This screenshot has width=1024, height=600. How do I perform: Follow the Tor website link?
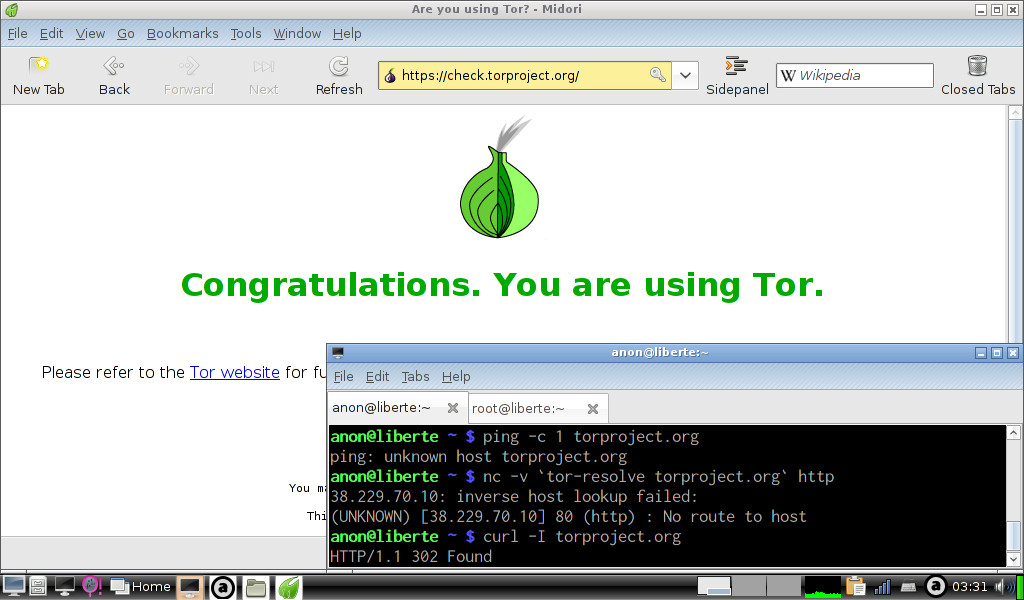[234, 372]
